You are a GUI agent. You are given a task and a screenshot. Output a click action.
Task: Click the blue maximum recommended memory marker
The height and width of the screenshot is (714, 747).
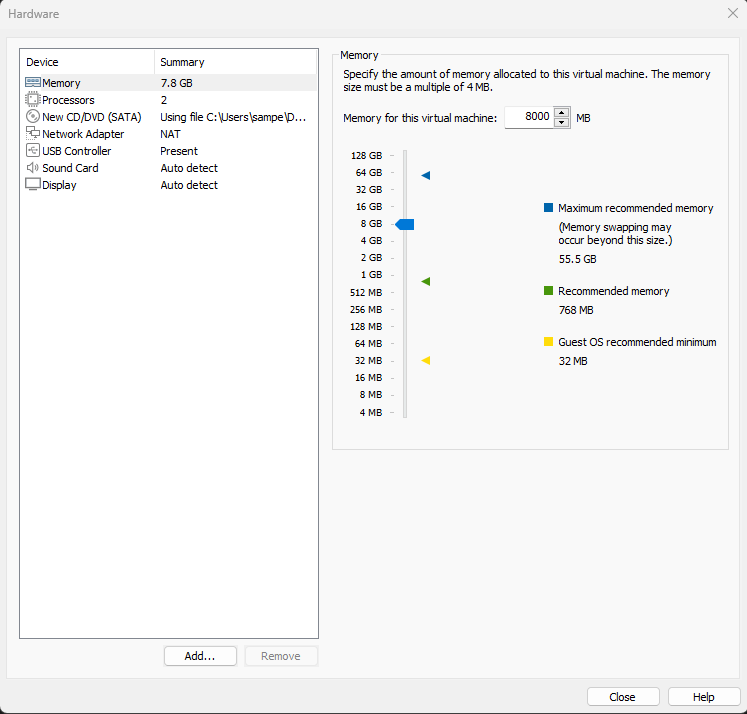pos(425,175)
